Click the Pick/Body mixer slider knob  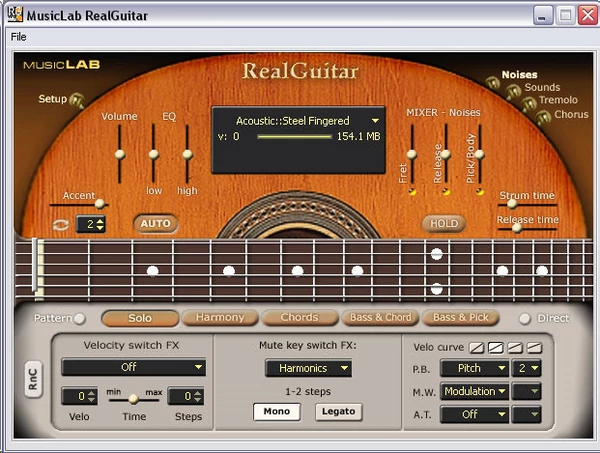[x=479, y=155]
